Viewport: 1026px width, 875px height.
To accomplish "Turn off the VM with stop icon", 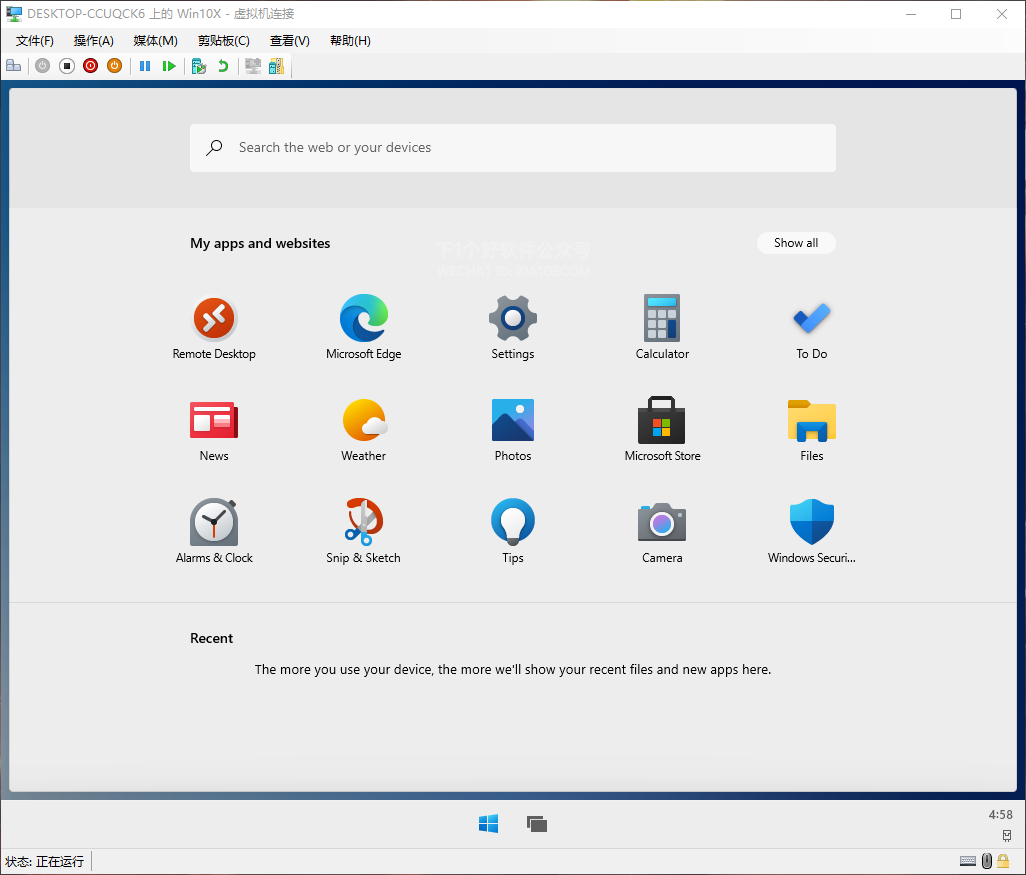I will click(x=67, y=66).
